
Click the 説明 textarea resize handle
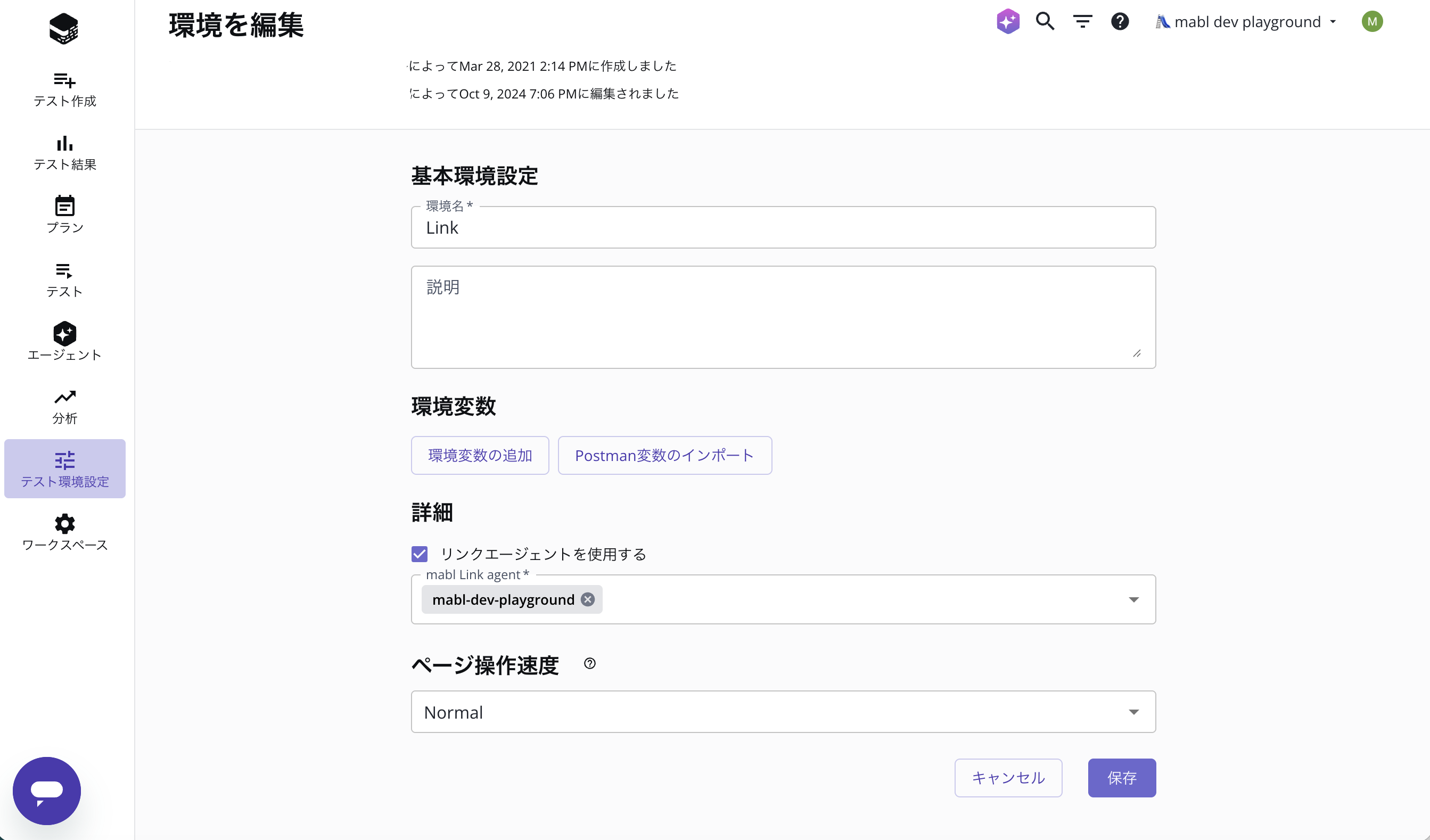click(1137, 353)
